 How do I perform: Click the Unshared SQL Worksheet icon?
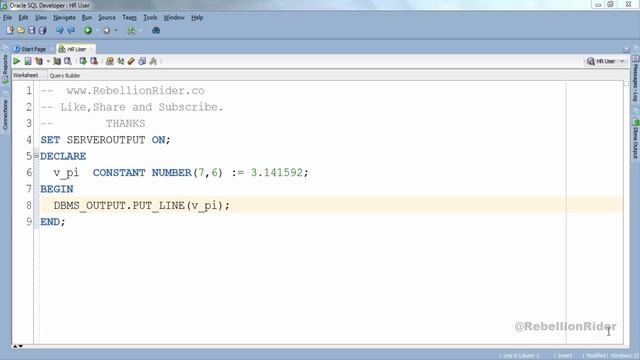109,61
